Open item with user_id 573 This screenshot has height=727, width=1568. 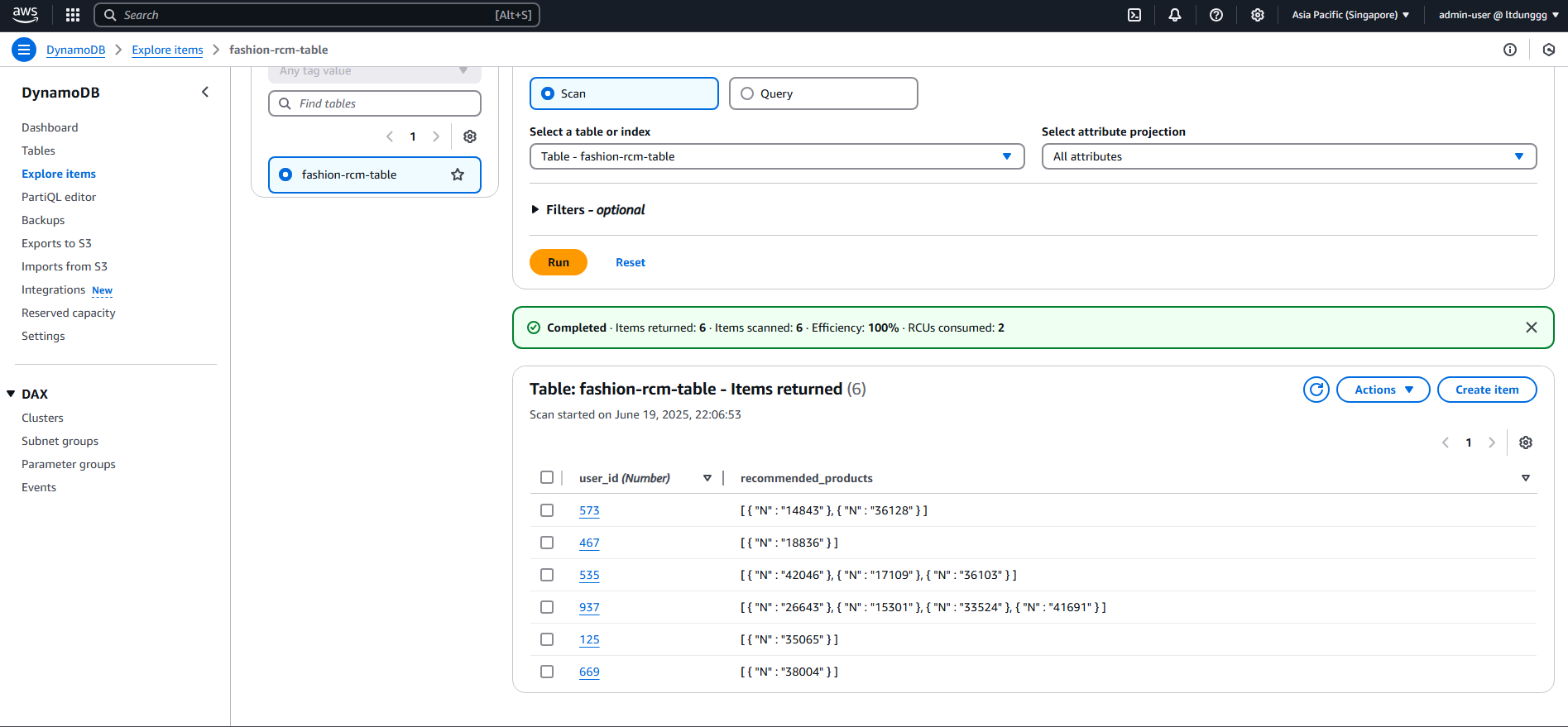click(x=589, y=510)
